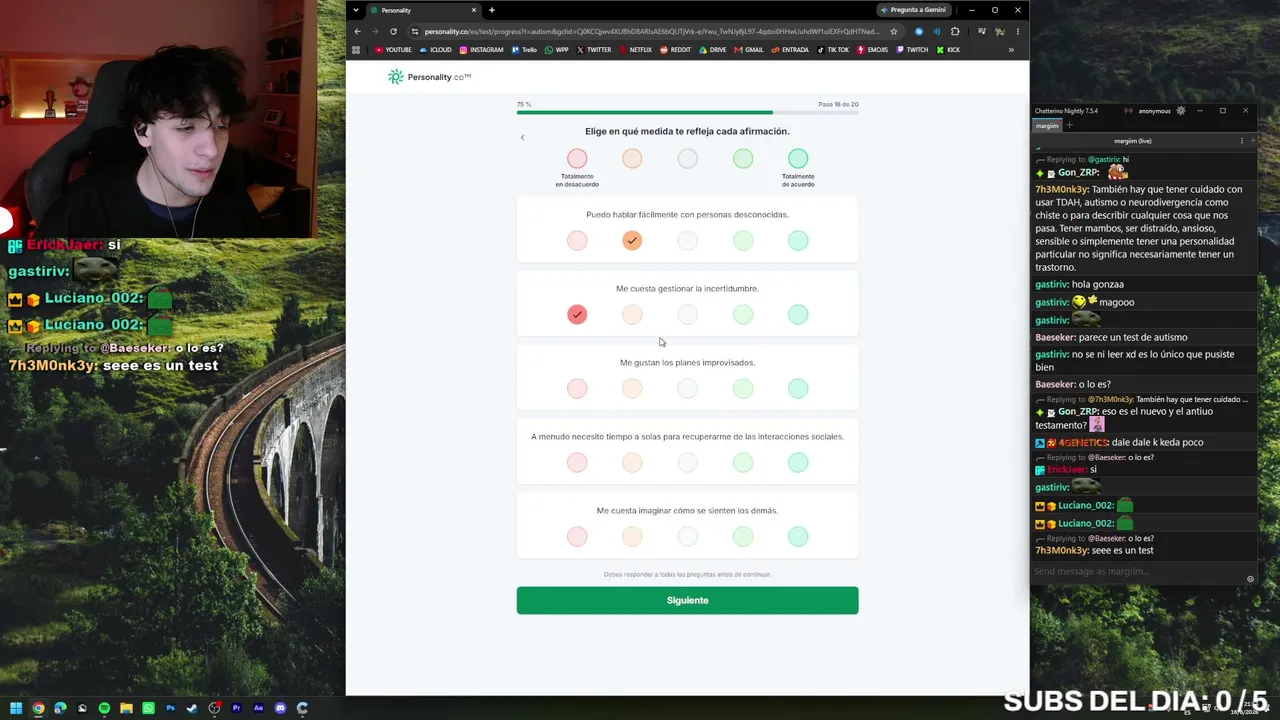Open Entrada bookmark in bookmarks bar
The image size is (1280, 720).
coord(790,50)
